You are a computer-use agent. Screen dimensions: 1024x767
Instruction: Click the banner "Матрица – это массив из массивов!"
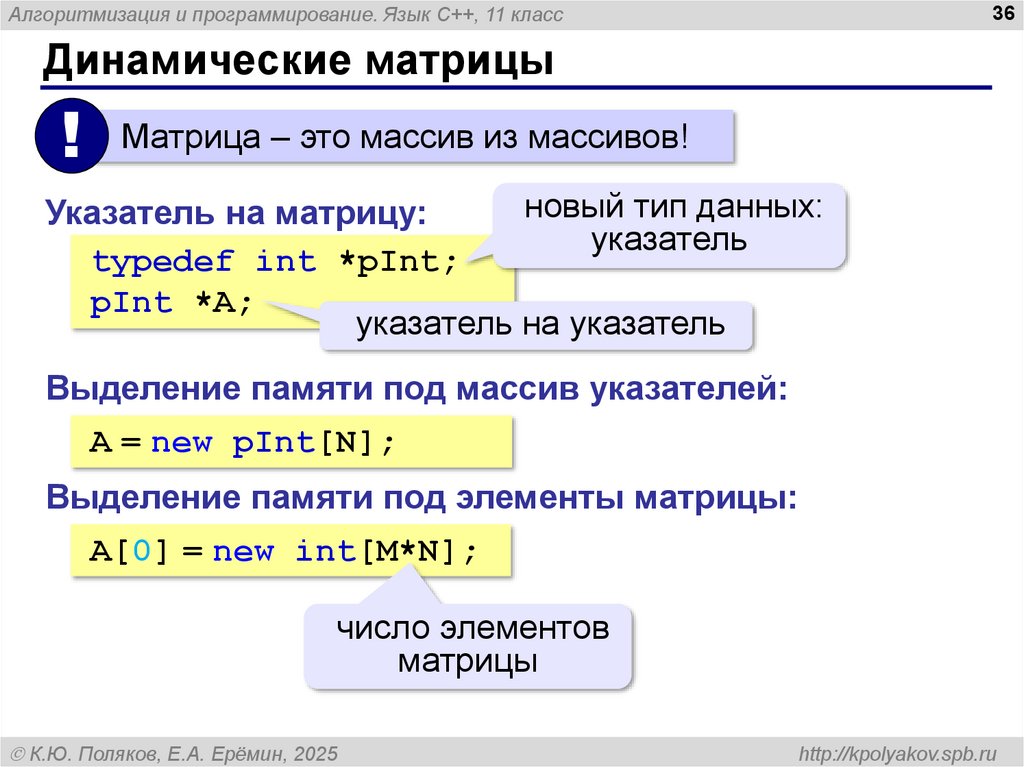click(405, 137)
